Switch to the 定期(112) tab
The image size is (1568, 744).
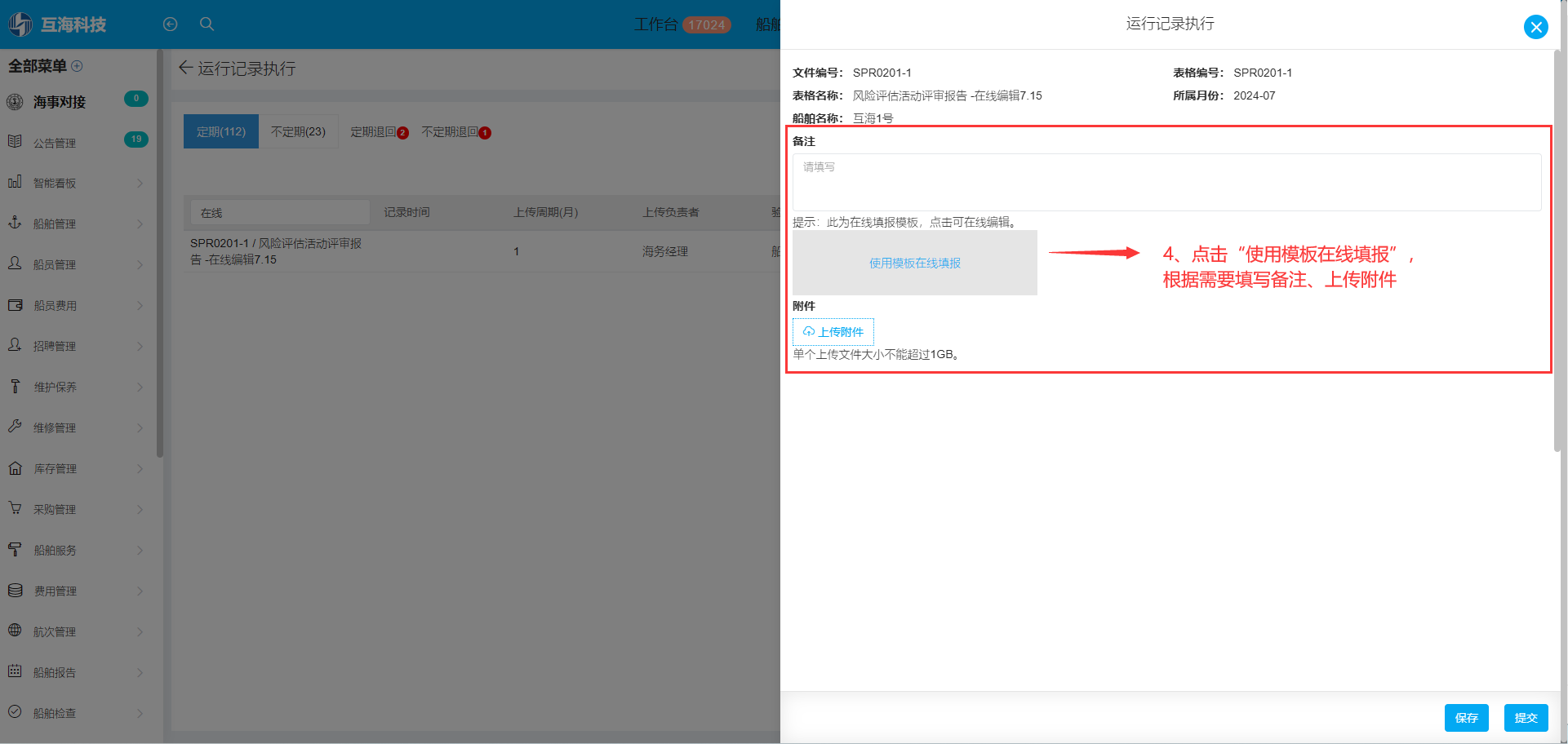(221, 131)
